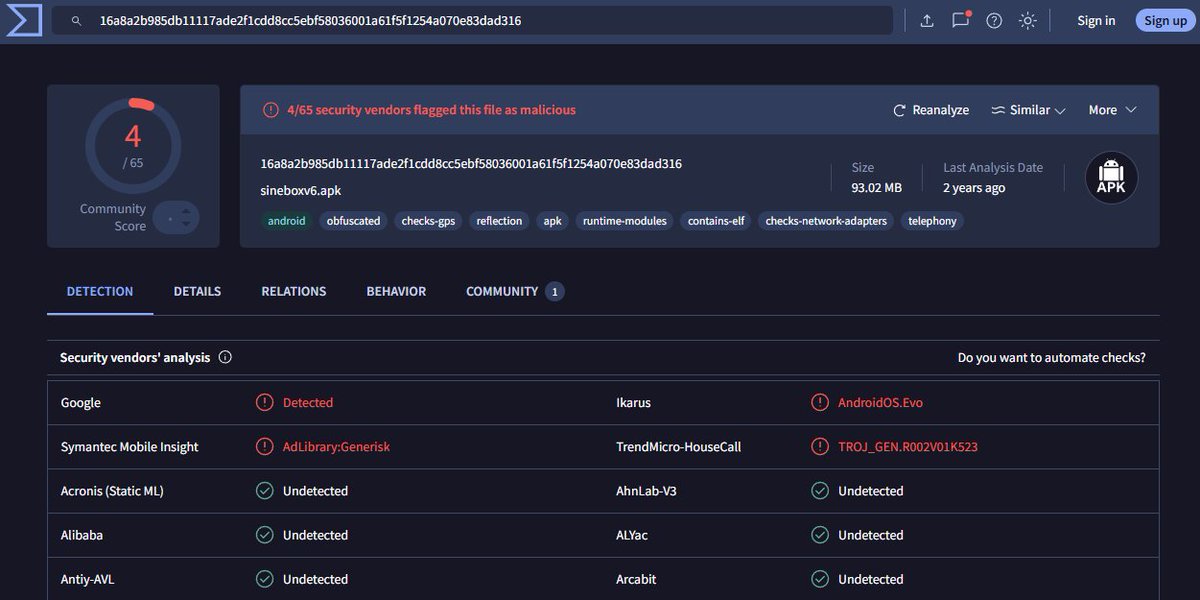The height and width of the screenshot is (600, 1200).
Task: Click the APK file type icon
Action: pyautogui.click(x=1112, y=178)
